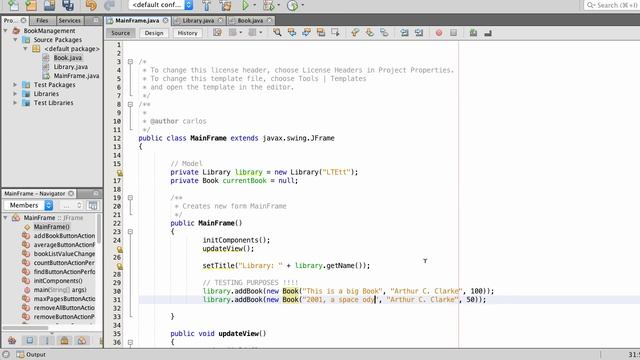
Task: Click Toggle Highlight Search icon
Action: point(321,33)
